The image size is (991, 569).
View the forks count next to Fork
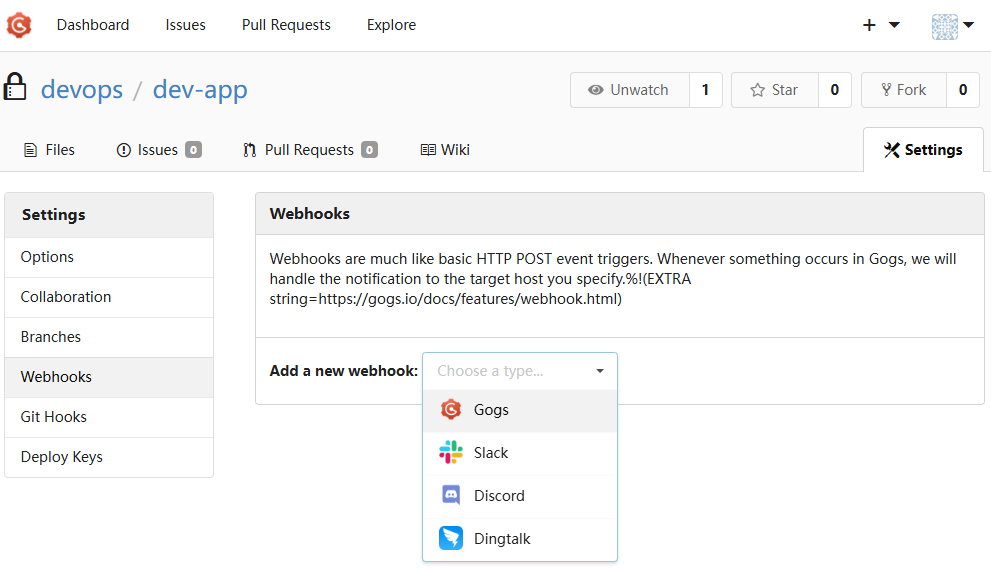[963, 90]
